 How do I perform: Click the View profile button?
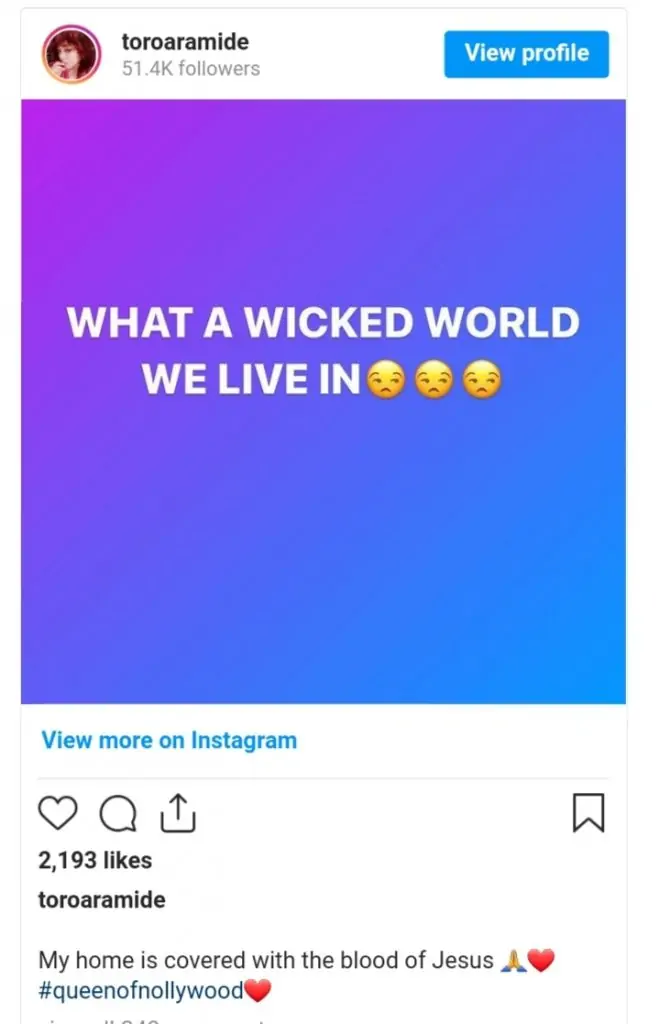tap(526, 54)
